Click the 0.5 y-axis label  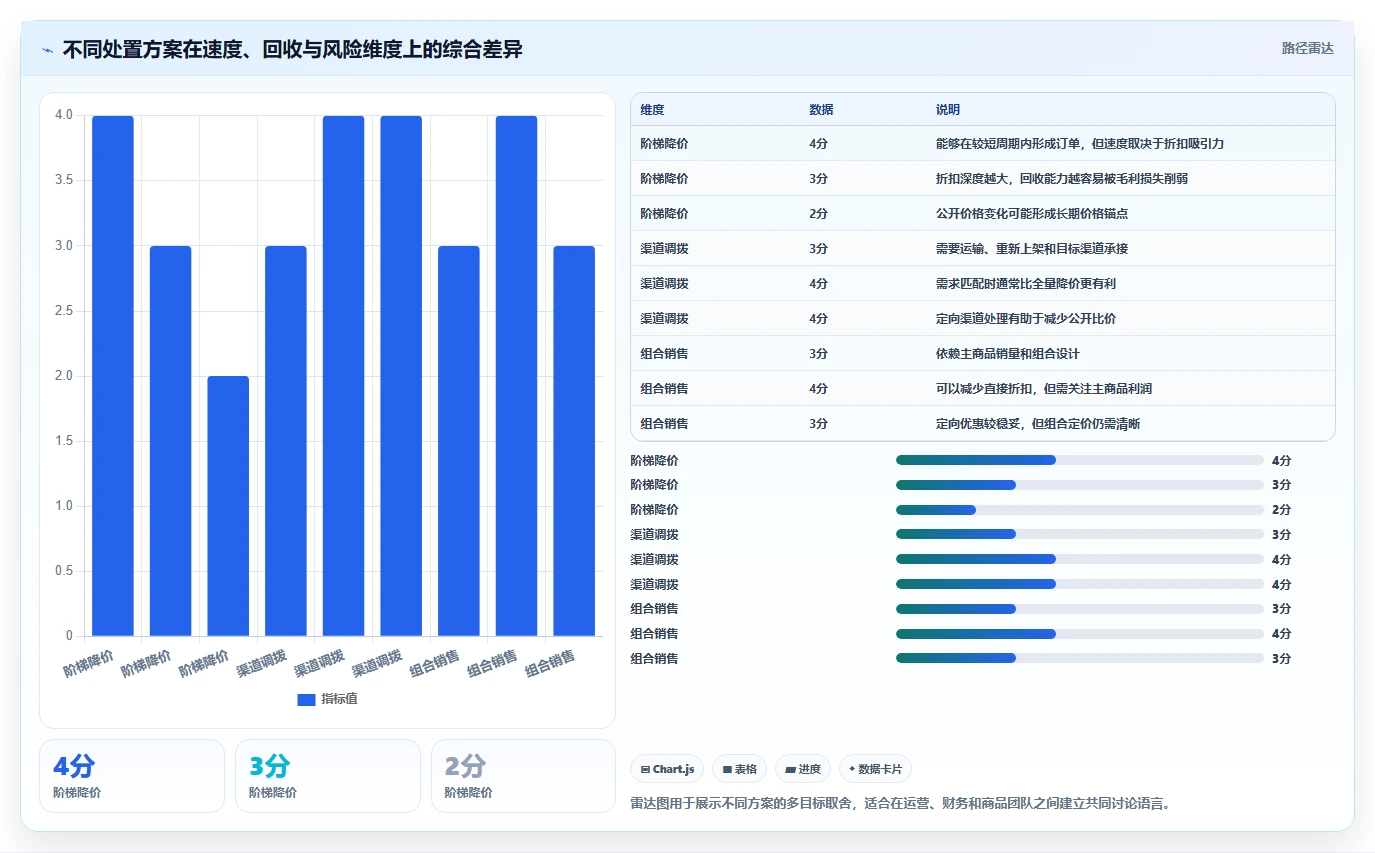point(64,571)
